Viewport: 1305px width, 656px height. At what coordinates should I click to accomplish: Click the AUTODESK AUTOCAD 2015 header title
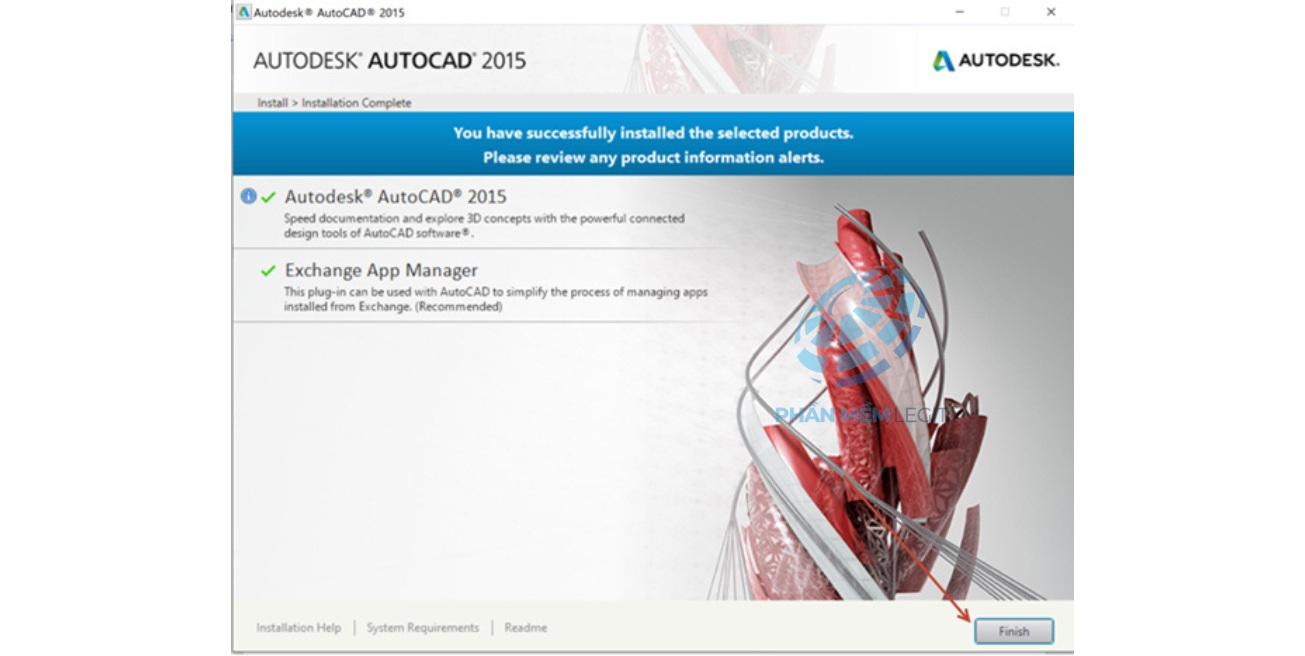click(x=389, y=60)
